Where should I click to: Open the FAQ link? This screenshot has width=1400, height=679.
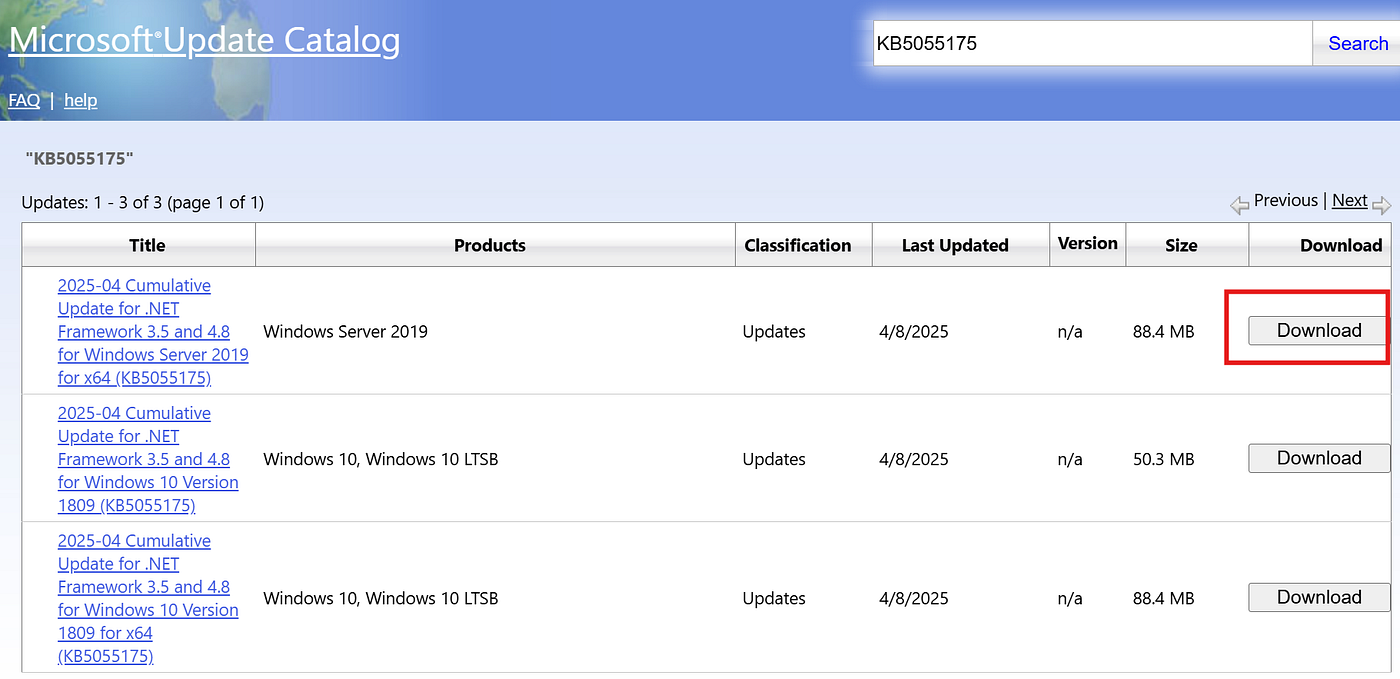tap(24, 100)
